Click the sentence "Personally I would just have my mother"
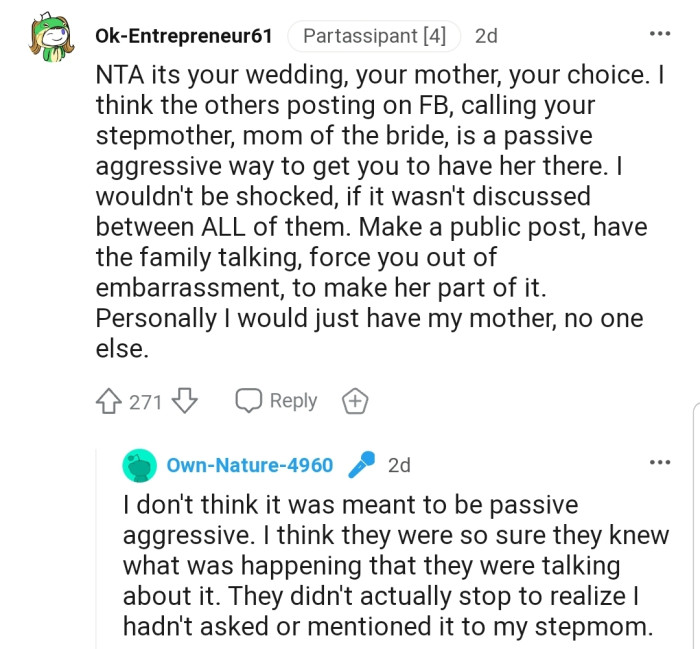700x649 pixels. 370,319
